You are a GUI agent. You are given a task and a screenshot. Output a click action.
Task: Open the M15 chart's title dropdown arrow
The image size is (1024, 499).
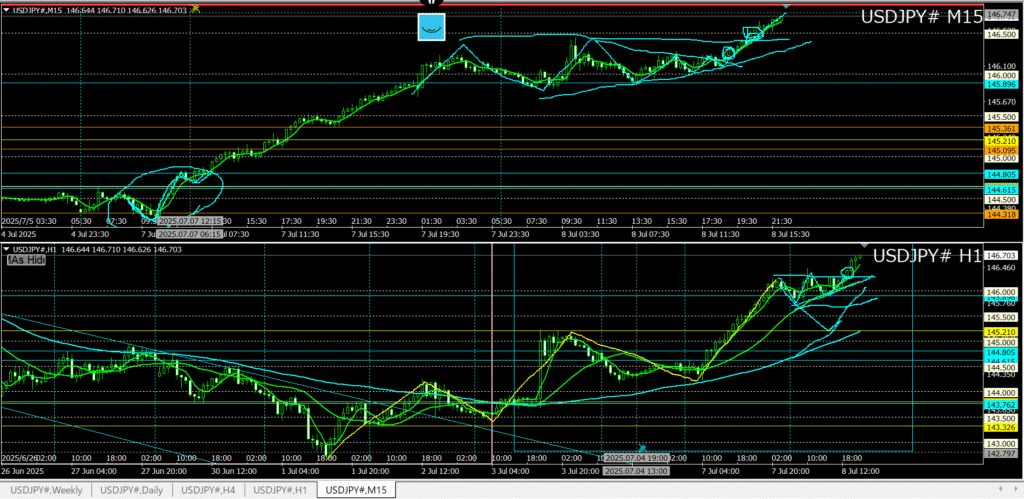click(x=6, y=9)
